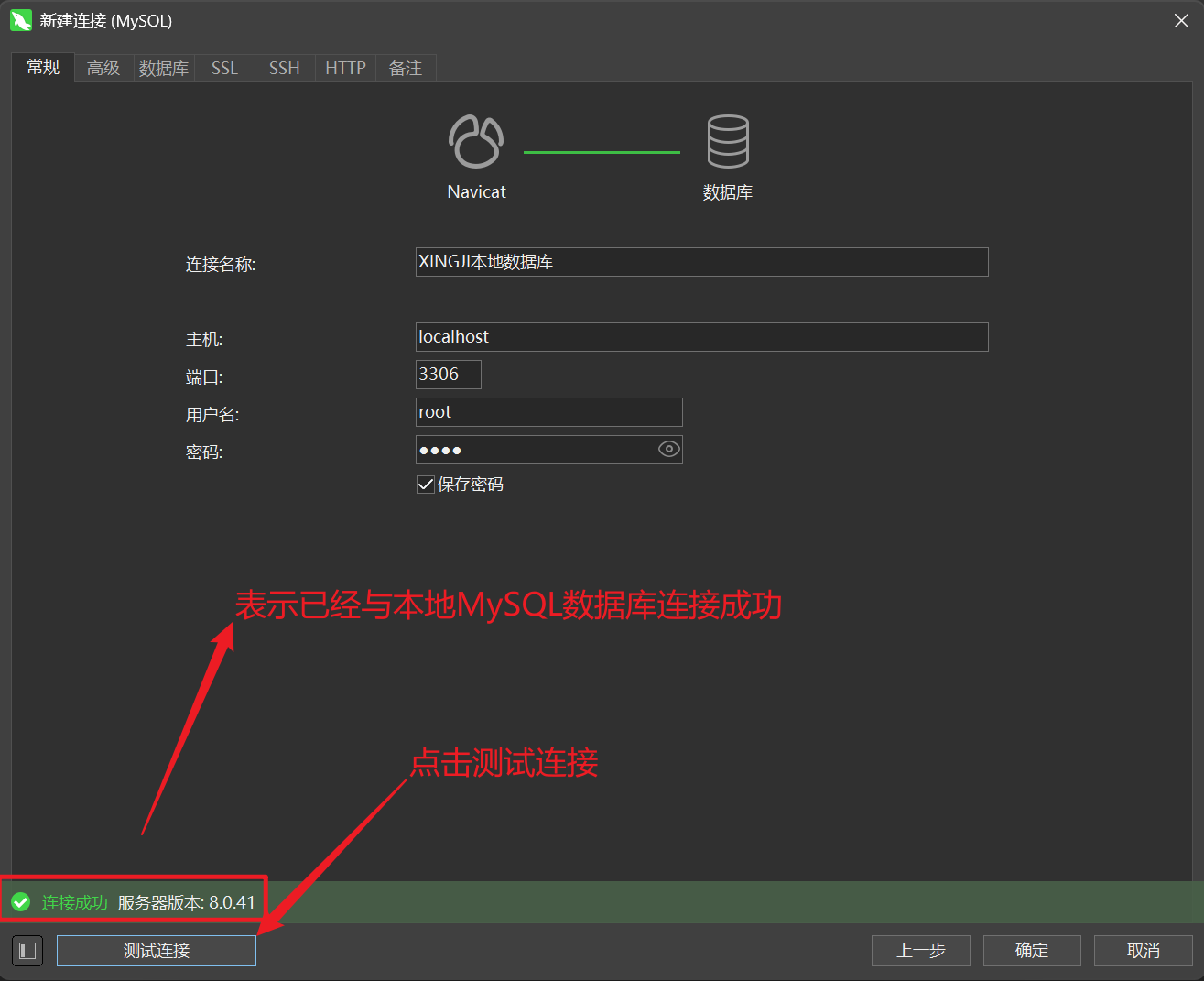1204x981 pixels.
Task: Switch to the 高级 tab
Action: [x=103, y=68]
